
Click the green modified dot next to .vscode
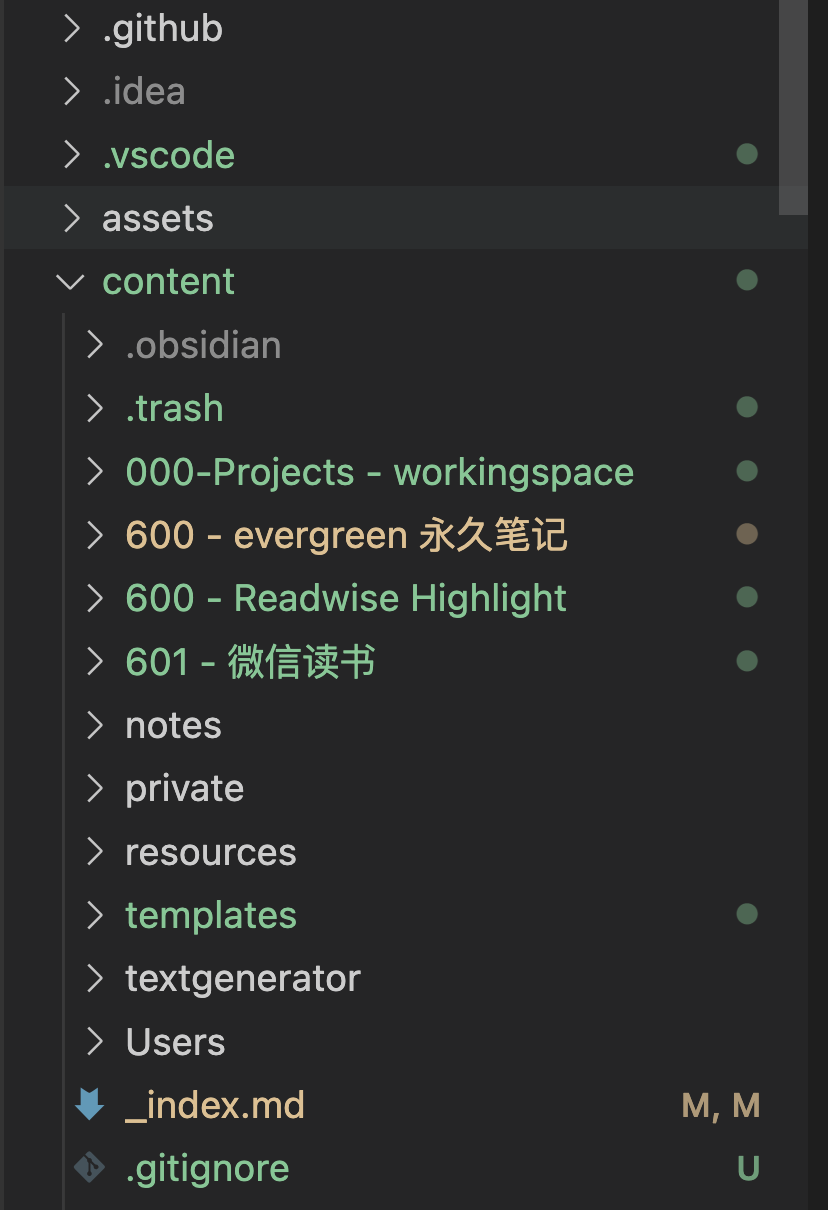click(x=747, y=155)
